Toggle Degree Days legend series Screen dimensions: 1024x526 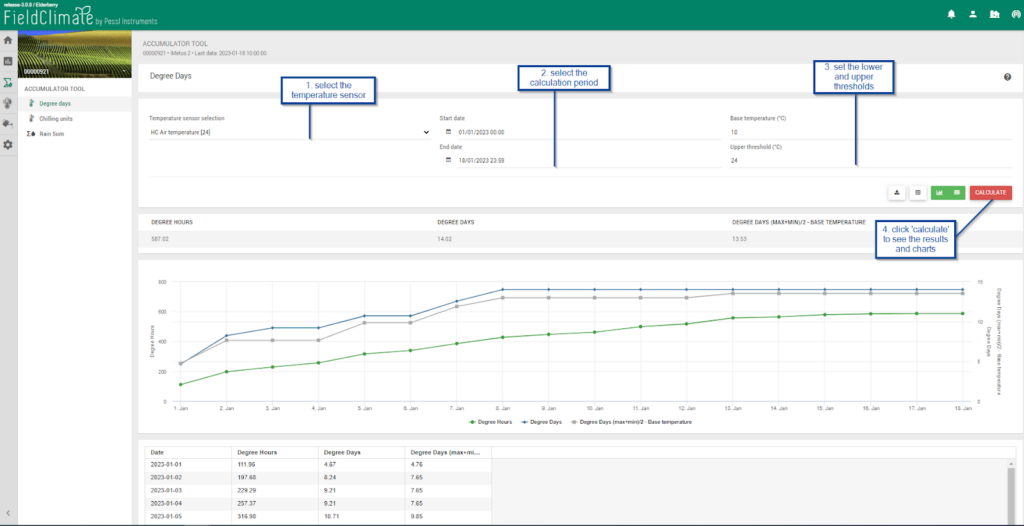click(x=542, y=422)
